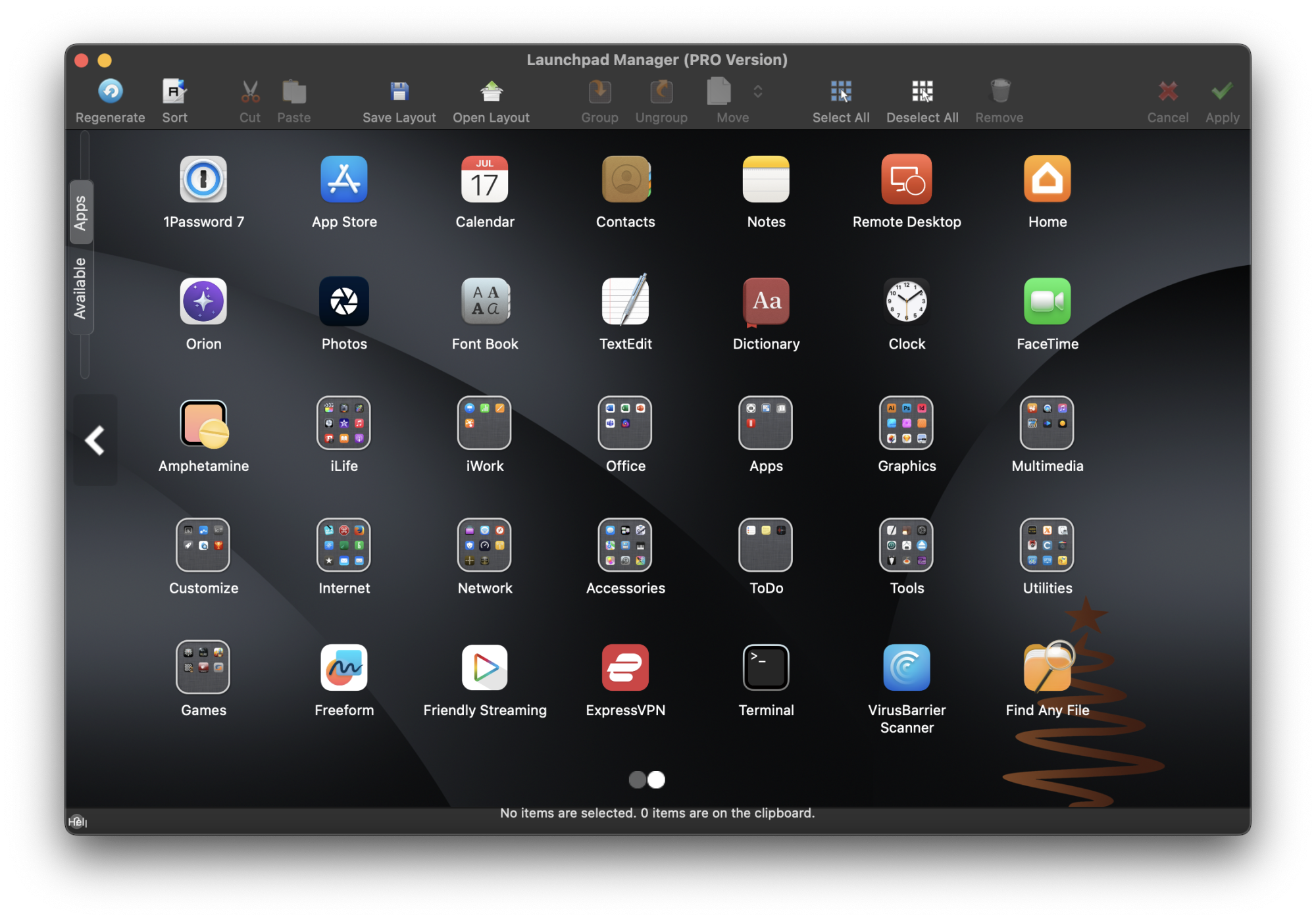Select the Terminal app icon
This screenshot has height=921, width=1316.
tap(766, 668)
